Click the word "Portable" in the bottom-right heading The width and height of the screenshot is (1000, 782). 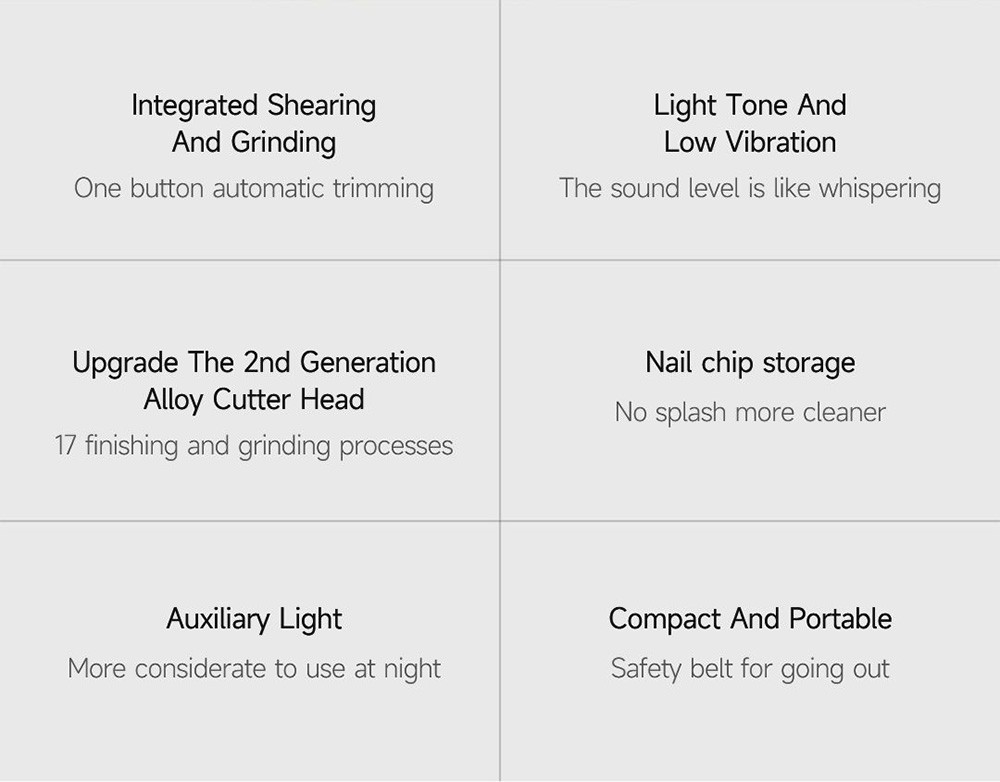point(840,619)
